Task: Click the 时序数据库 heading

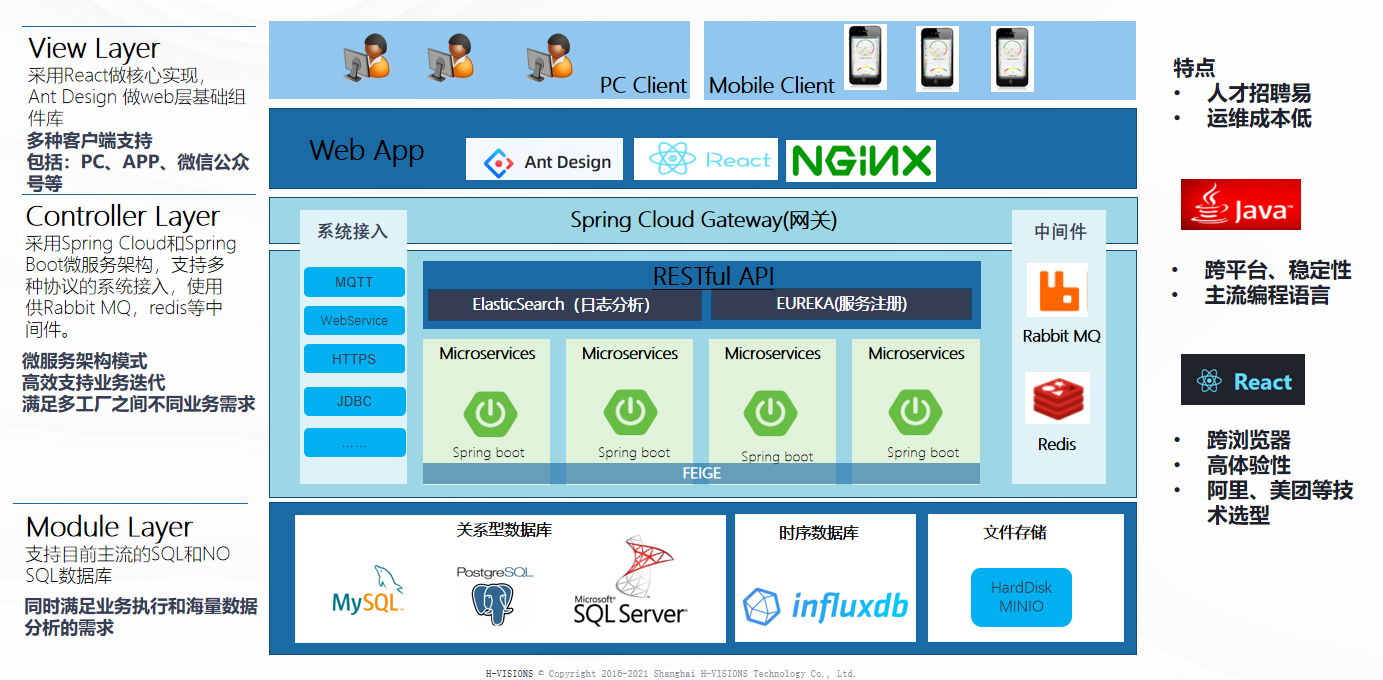Action: pyautogui.click(x=819, y=533)
